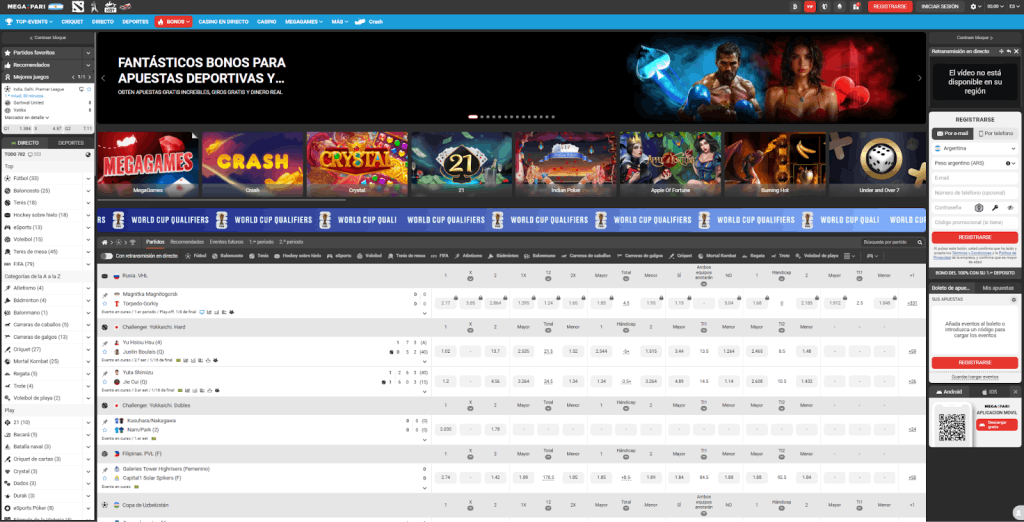Favorite the Magnitka Magnitogorsk match star icon
Image resolution: width=1024 pixels, height=522 pixels.
click(105, 303)
